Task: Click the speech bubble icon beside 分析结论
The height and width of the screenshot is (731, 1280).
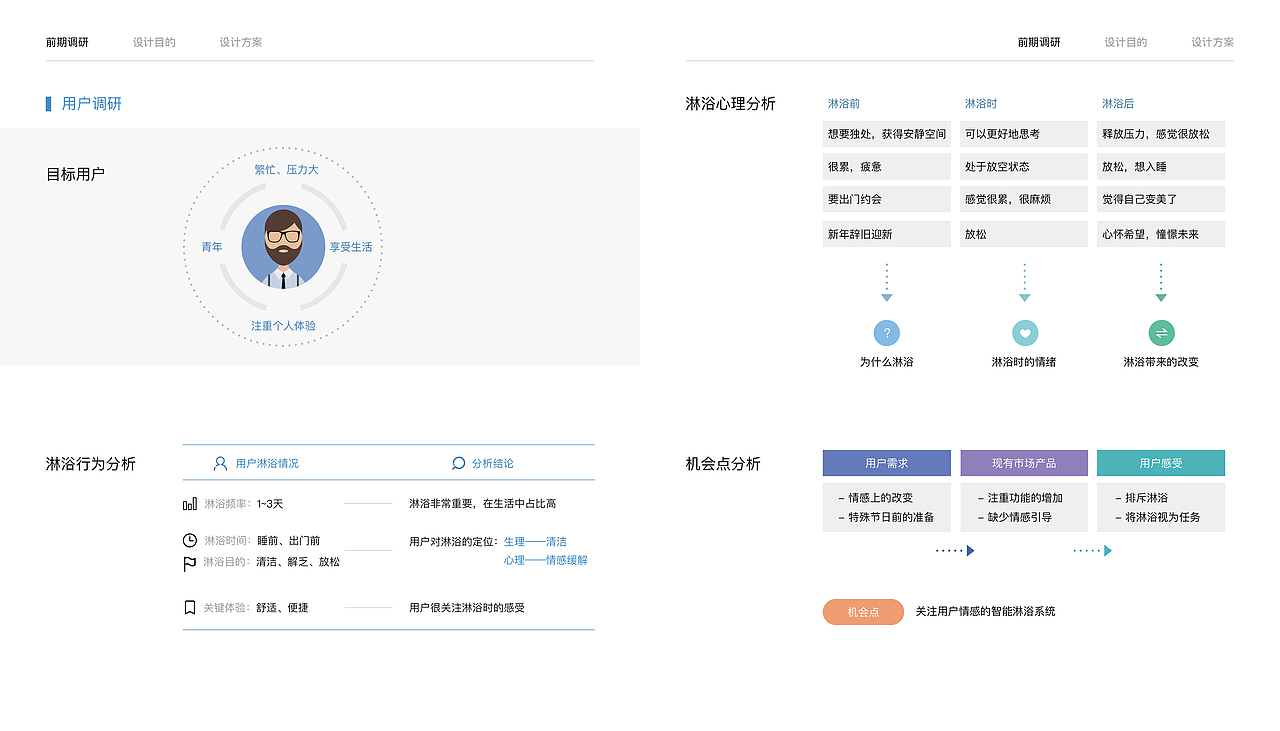Action: pyautogui.click(x=457, y=463)
